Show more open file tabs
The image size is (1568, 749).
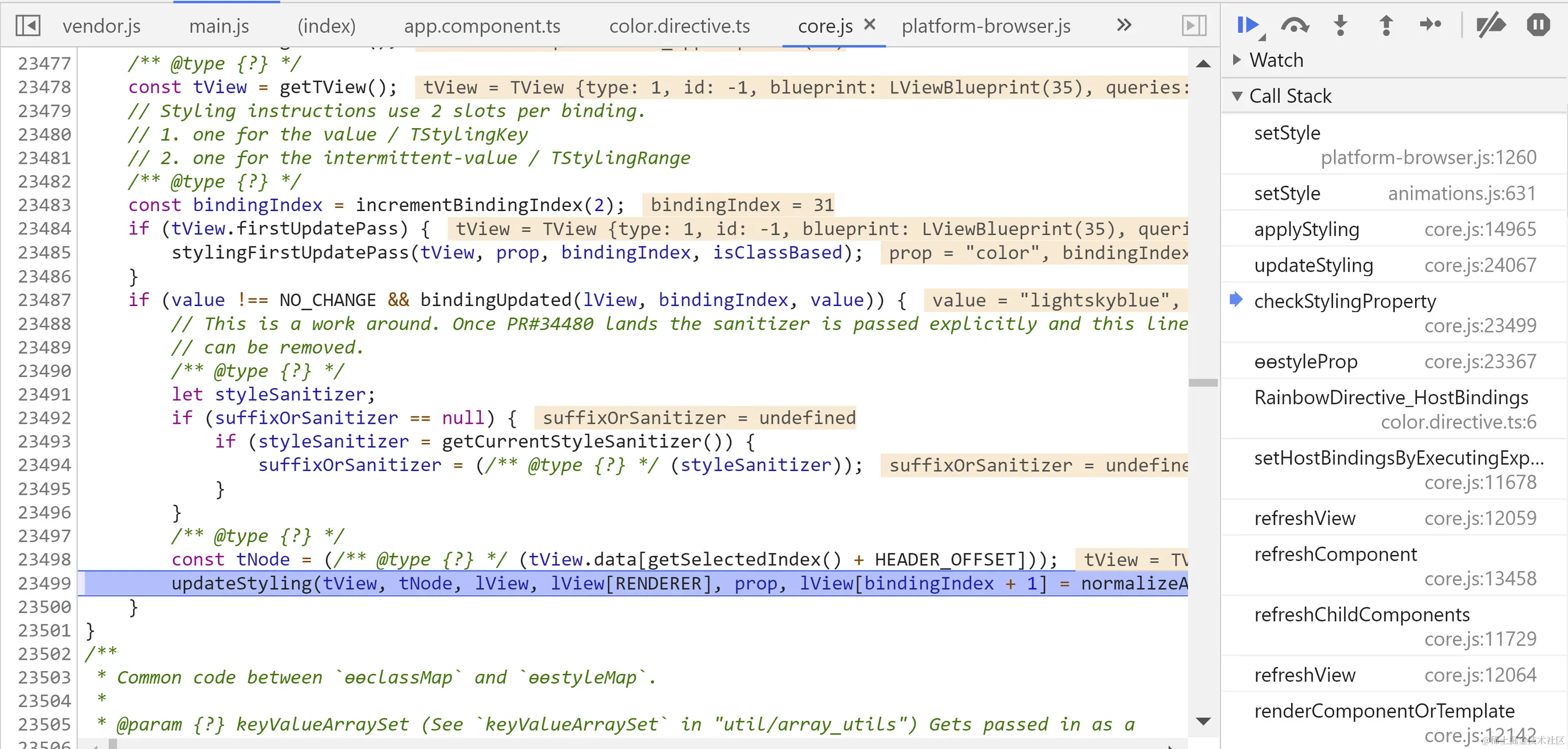(x=1124, y=25)
